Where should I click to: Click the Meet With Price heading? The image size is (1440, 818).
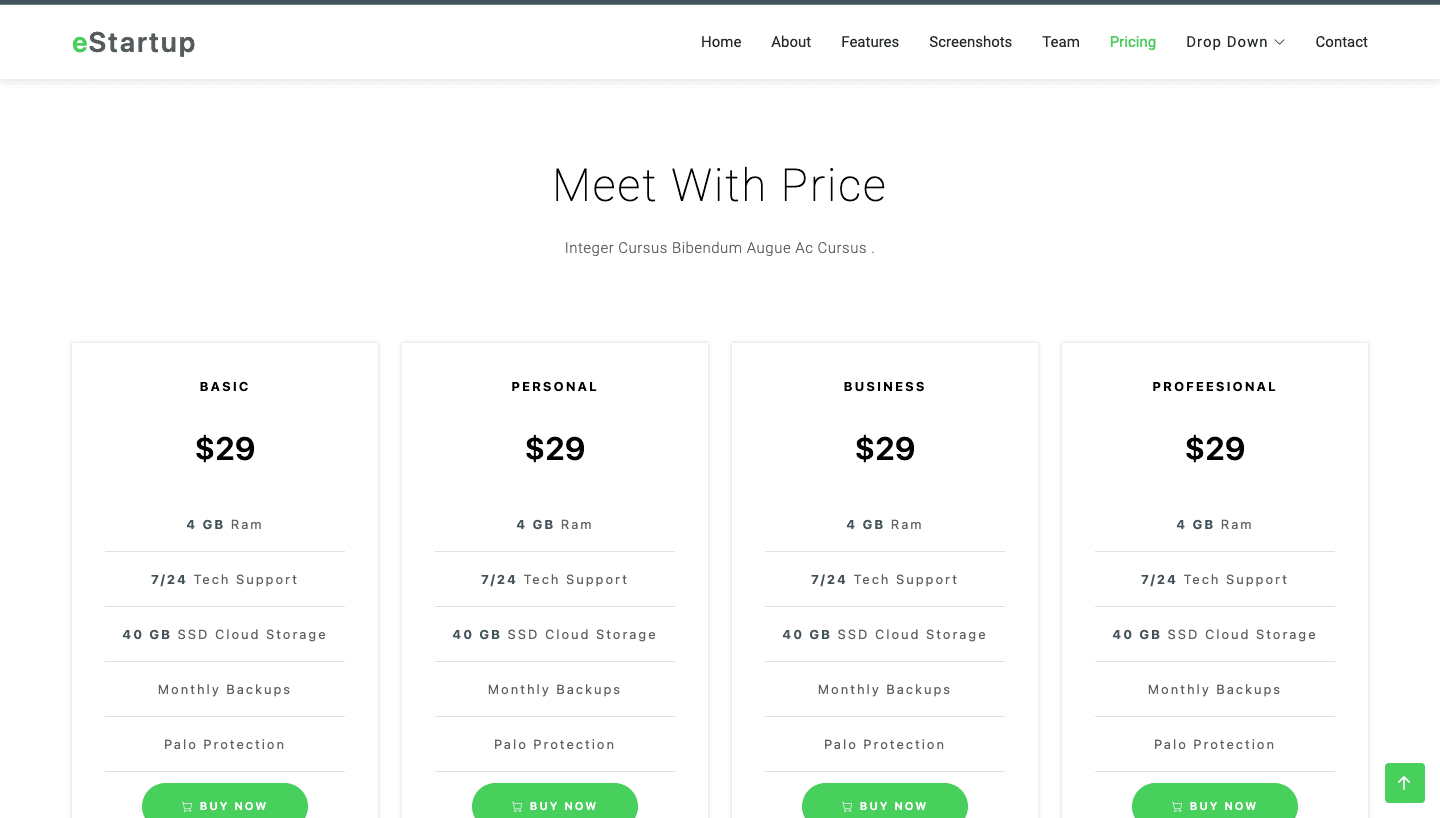pyautogui.click(x=719, y=185)
